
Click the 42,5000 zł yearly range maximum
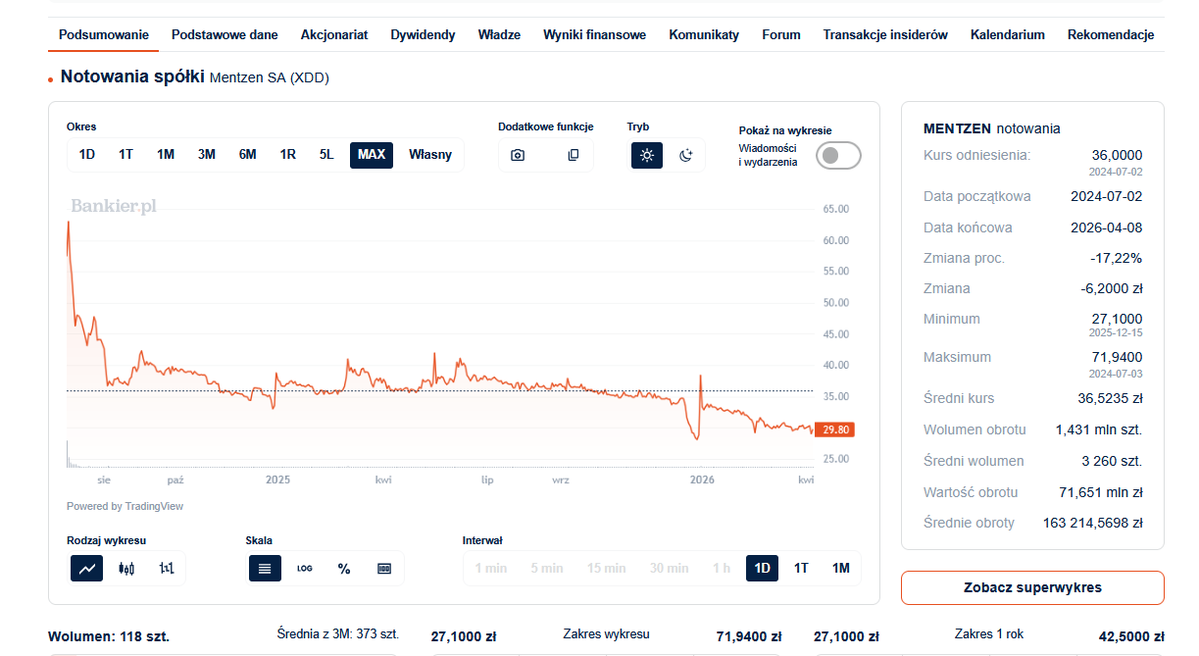1132,636
